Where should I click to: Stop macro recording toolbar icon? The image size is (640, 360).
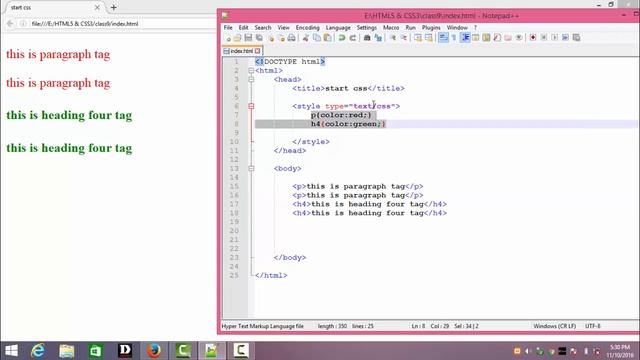coord(544,38)
